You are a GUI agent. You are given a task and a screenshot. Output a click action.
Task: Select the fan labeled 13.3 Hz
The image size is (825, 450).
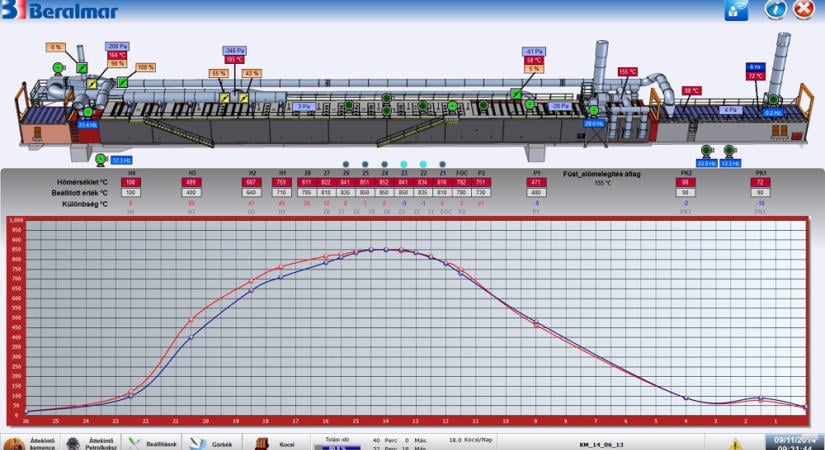[x=729, y=151]
